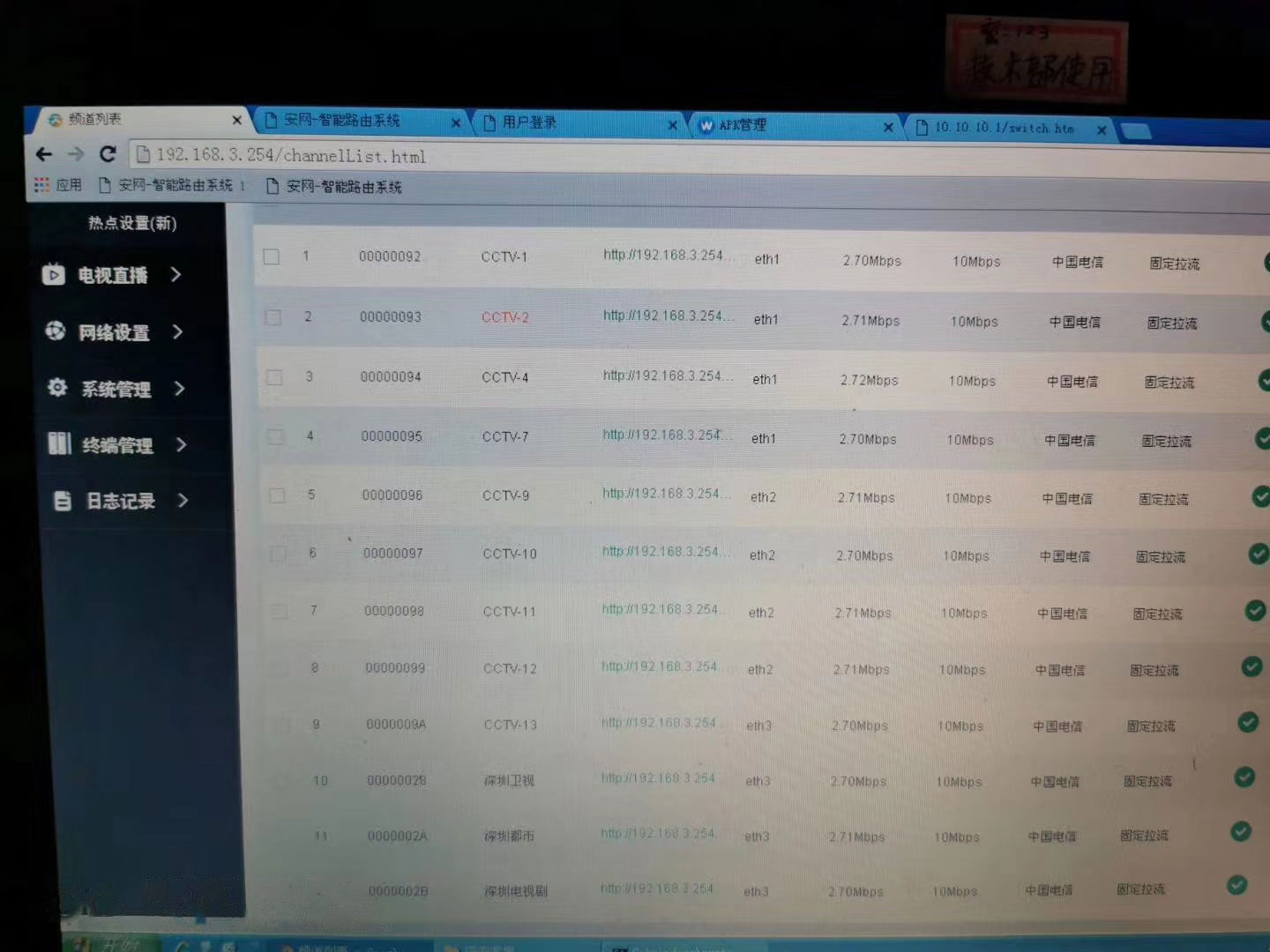Click green status check for 深圳都市 row
Screen dimensions: 1270x952
[x=1241, y=830]
